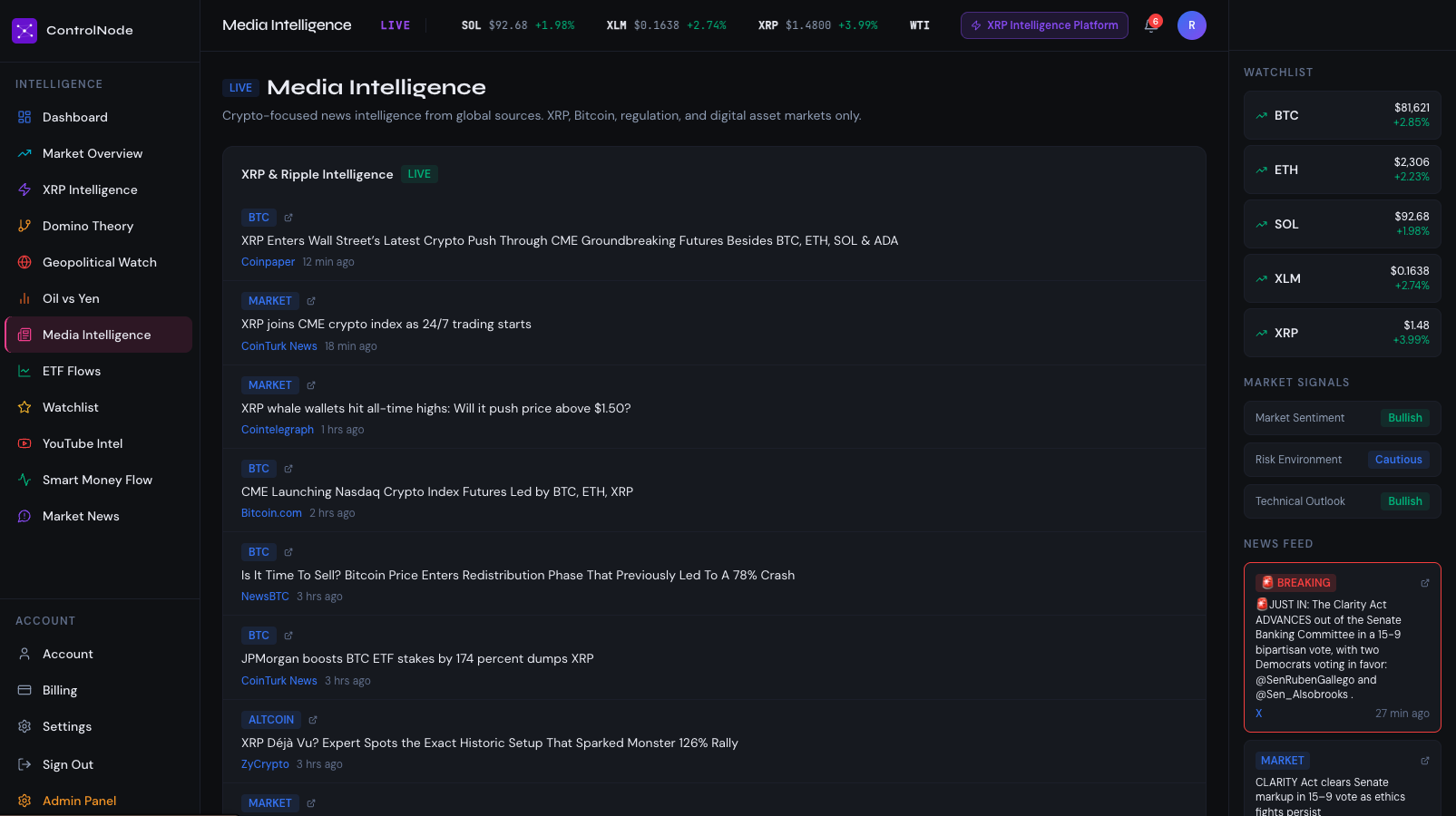The image size is (1456, 816).
Task: Click BREAKING badge in news feed
Action: [1295, 583]
